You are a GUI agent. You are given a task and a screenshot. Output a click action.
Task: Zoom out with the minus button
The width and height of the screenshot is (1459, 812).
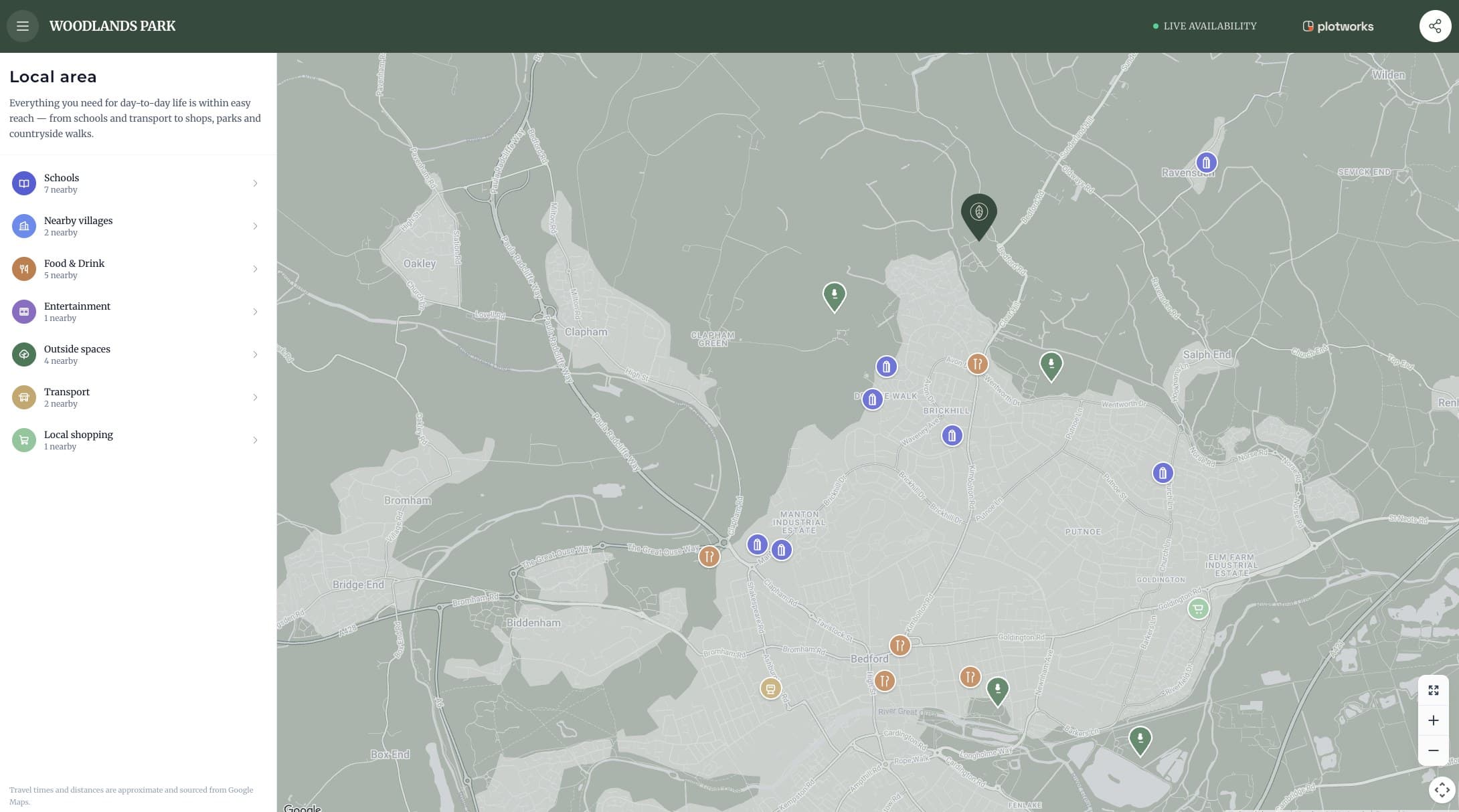[1434, 750]
